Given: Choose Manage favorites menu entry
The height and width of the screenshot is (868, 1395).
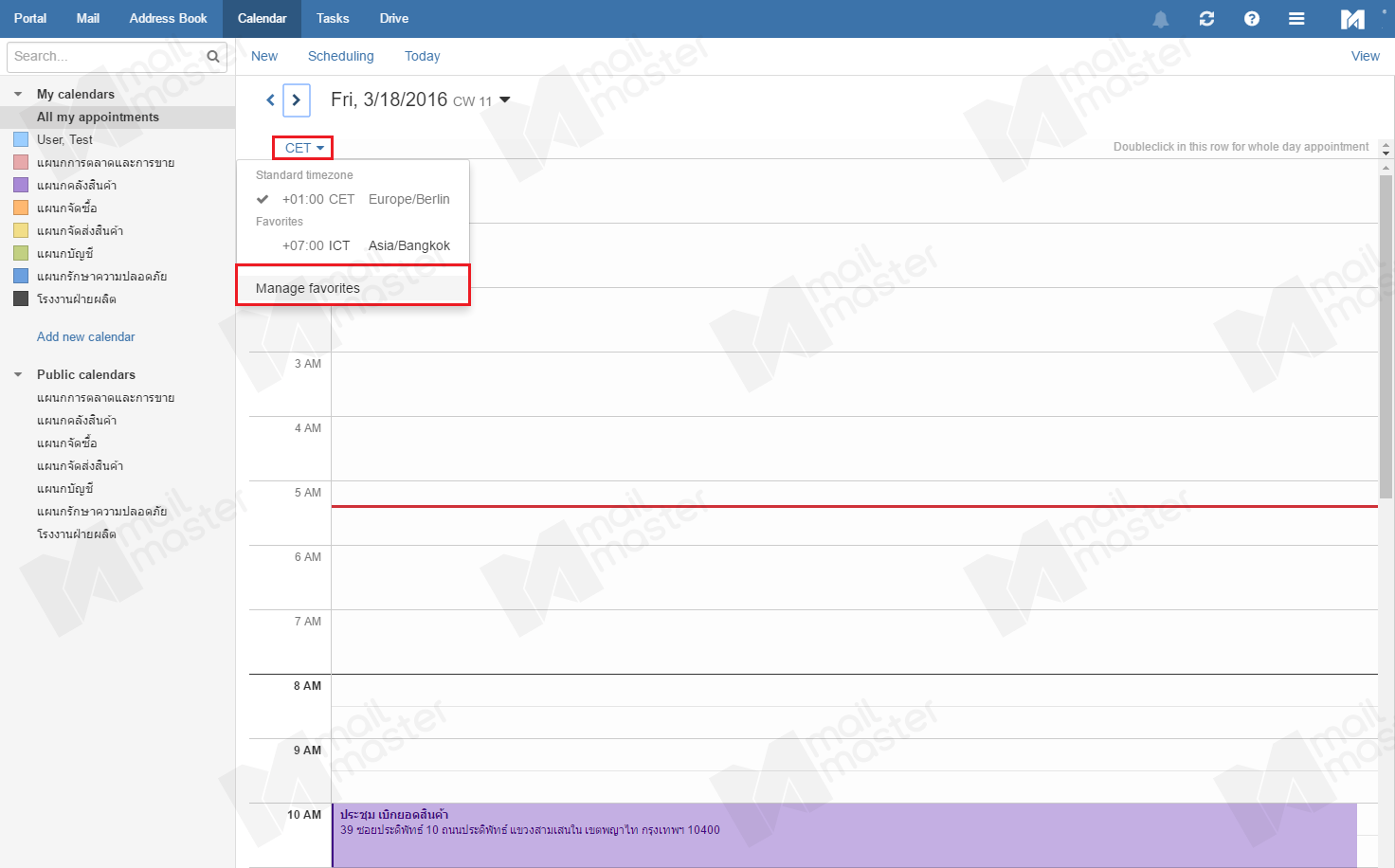Looking at the screenshot, I should point(353,288).
